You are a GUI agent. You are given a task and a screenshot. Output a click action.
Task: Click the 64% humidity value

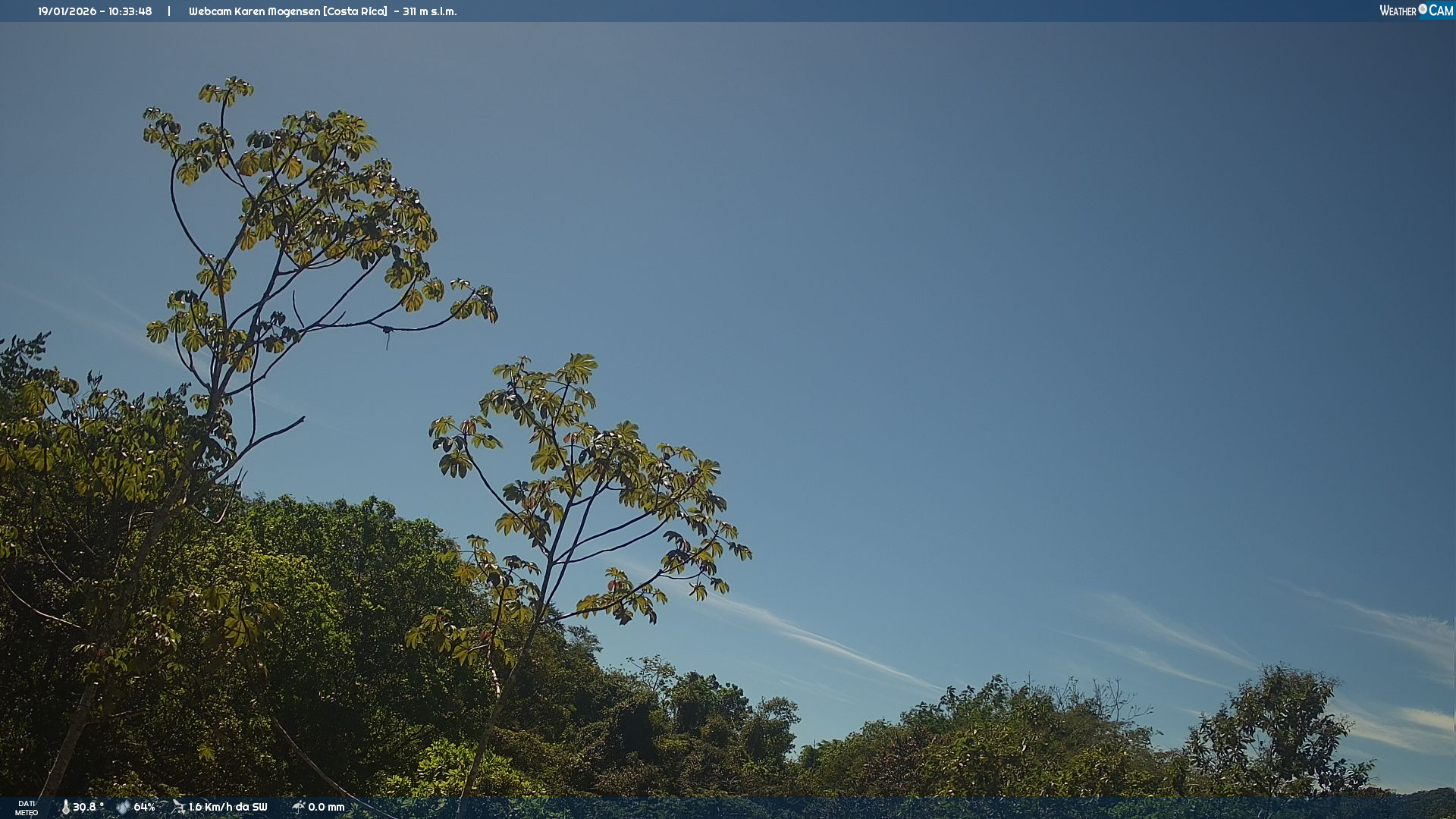click(x=144, y=808)
